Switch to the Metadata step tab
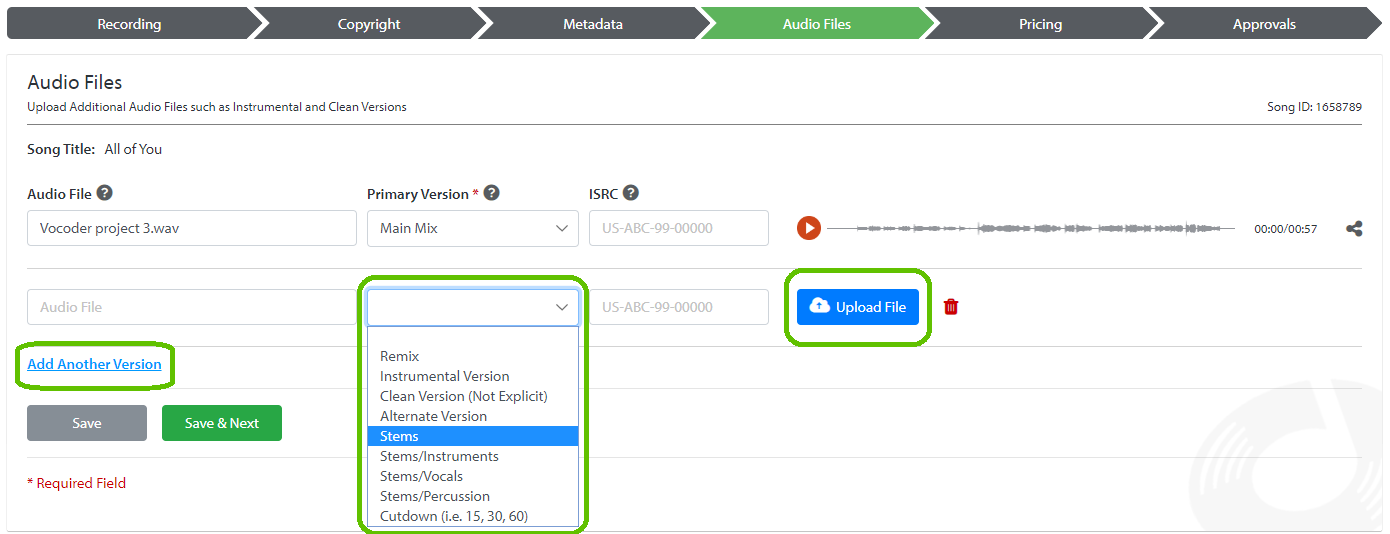The image size is (1390, 534). (x=593, y=24)
